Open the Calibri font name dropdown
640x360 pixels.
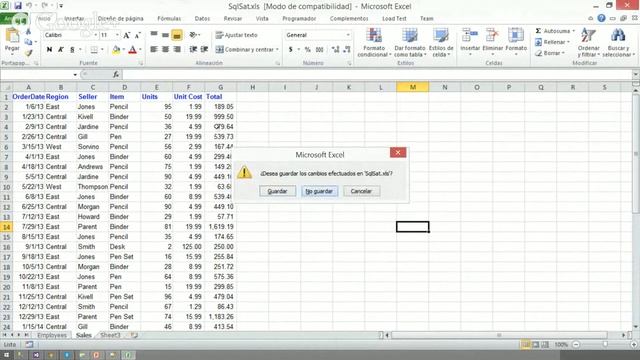tap(96, 35)
